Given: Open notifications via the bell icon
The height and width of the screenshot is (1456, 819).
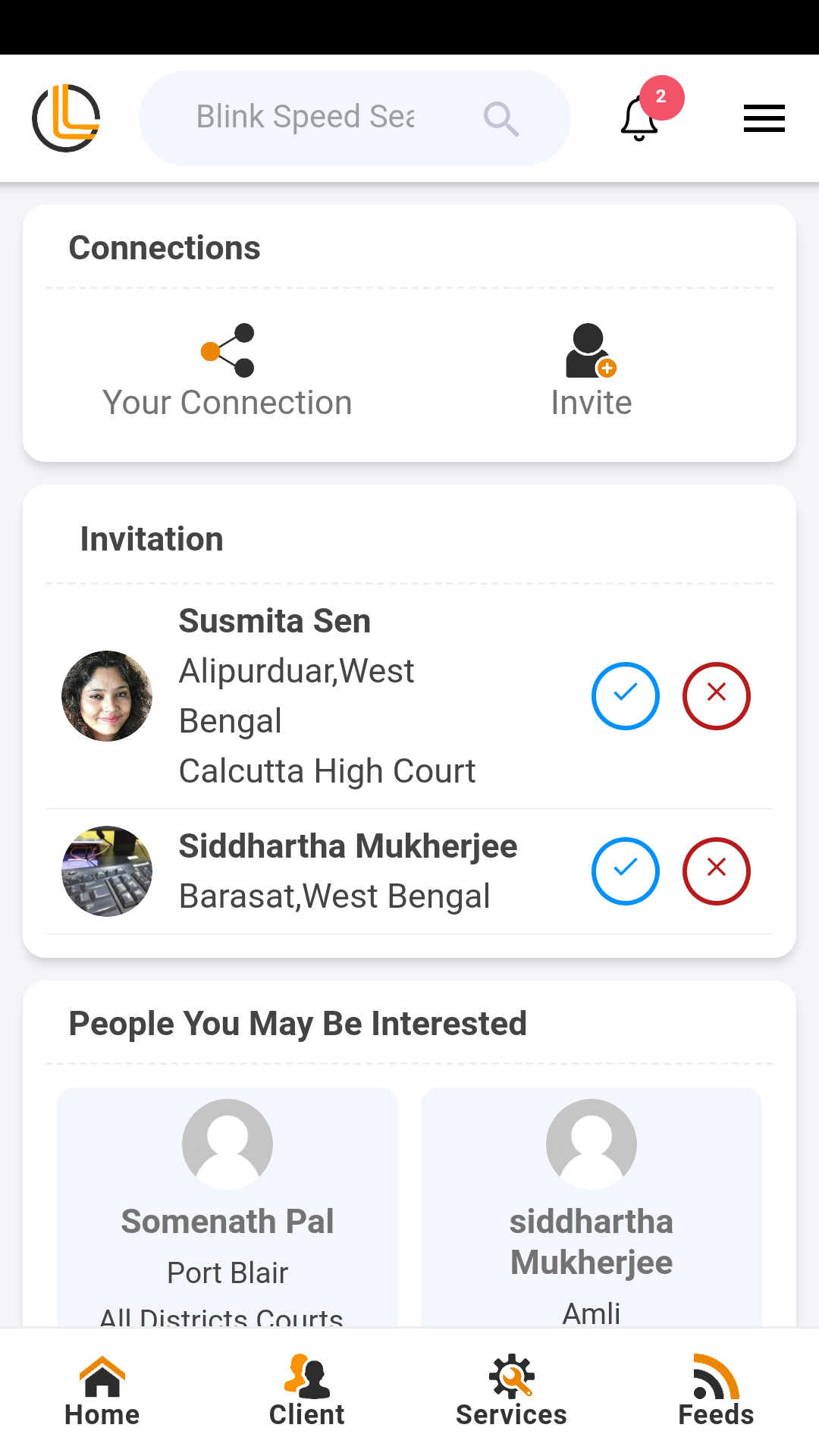Looking at the screenshot, I should pyautogui.click(x=639, y=119).
